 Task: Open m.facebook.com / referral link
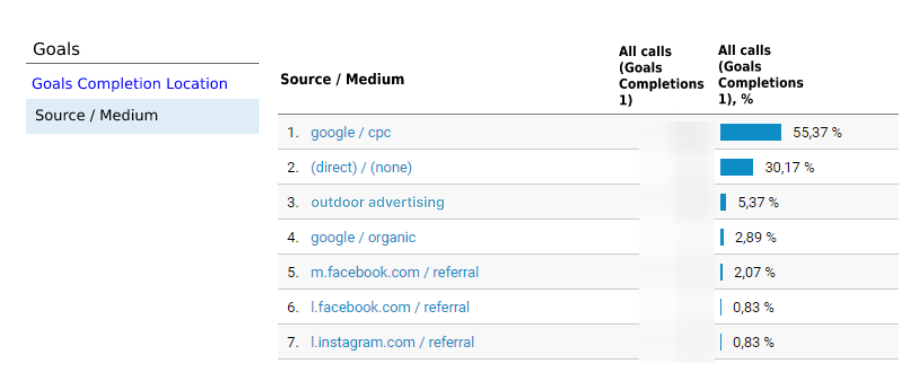[395, 272]
